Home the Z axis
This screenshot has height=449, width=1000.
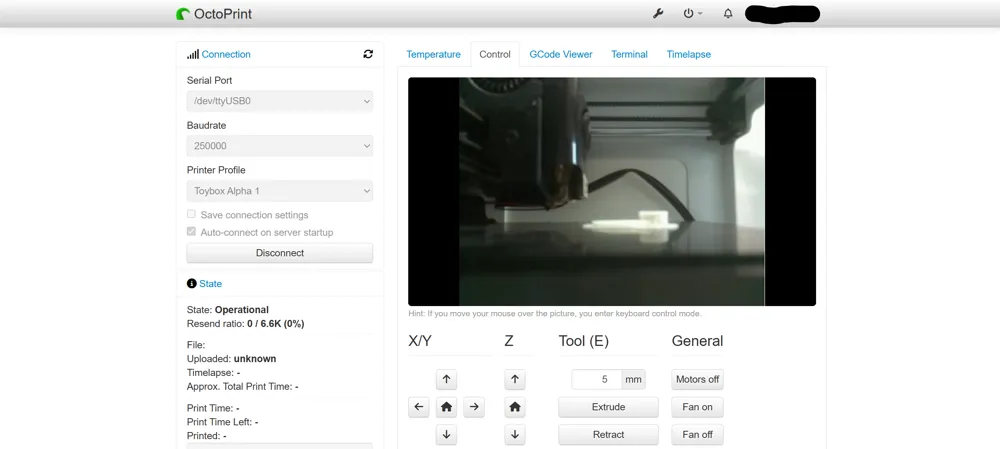[x=515, y=406]
